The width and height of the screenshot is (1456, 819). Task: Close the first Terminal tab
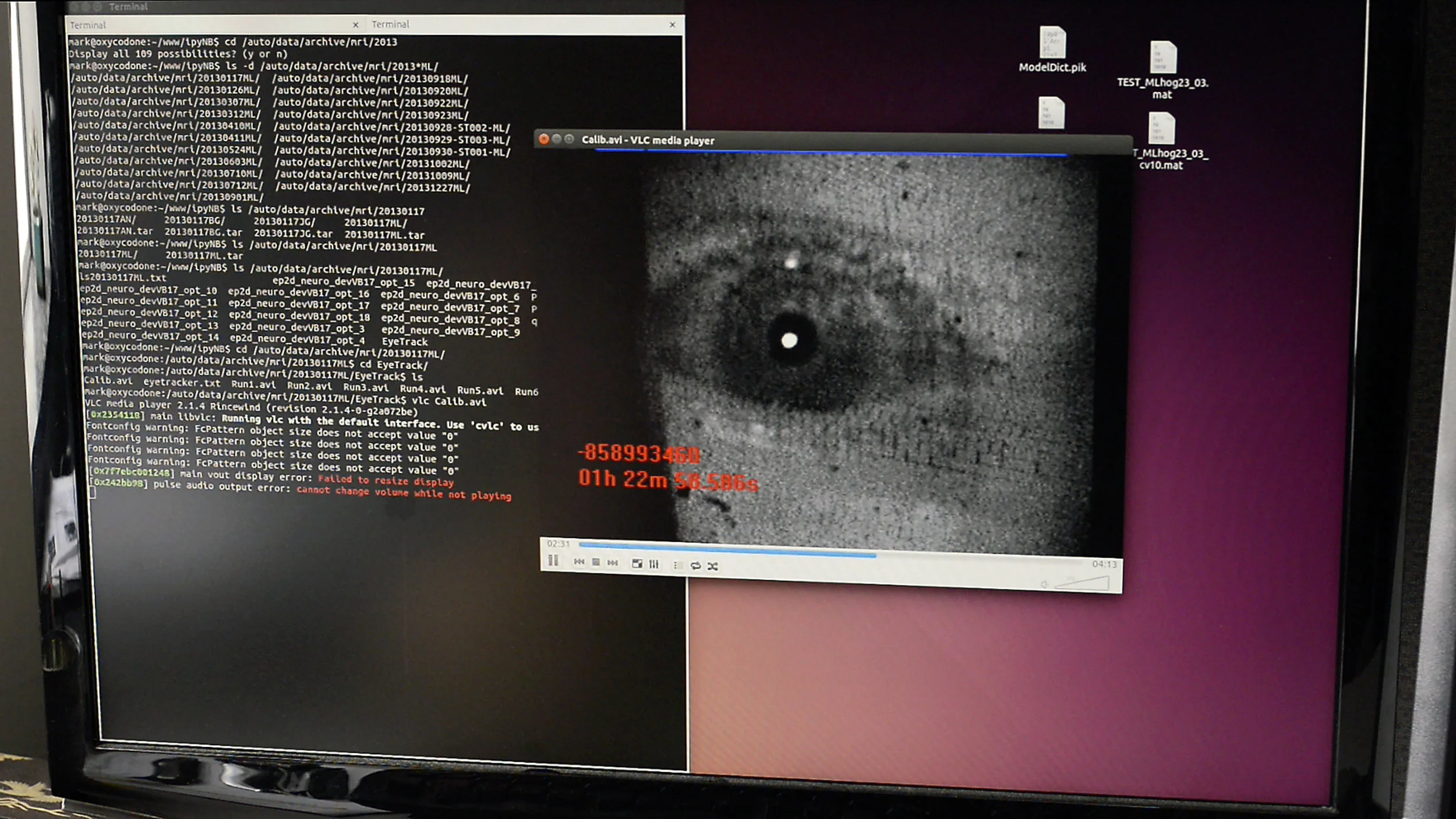pyautogui.click(x=355, y=25)
